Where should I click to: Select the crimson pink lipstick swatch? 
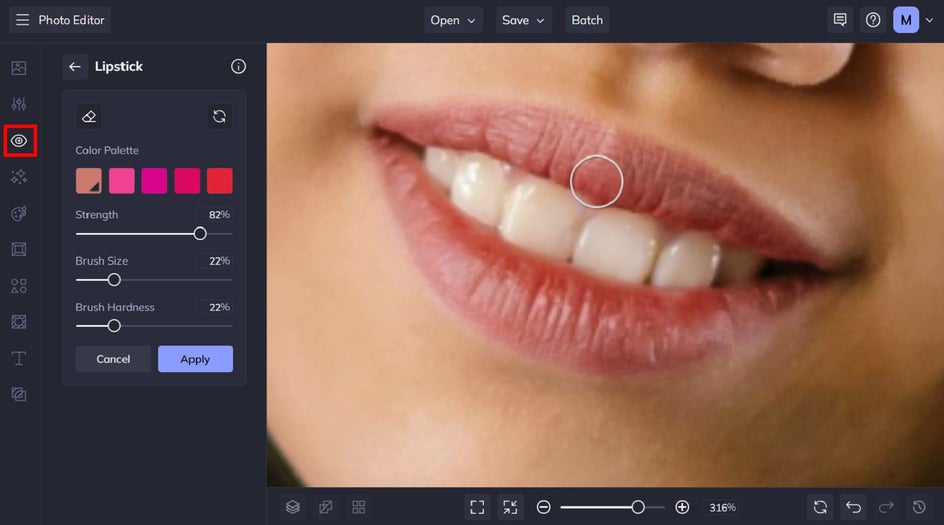(x=187, y=181)
